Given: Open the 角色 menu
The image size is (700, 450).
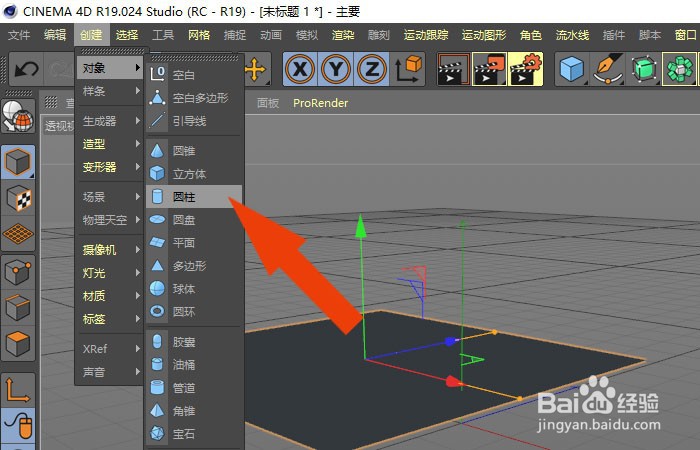Looking at the screenshot, I should (531, 35).
